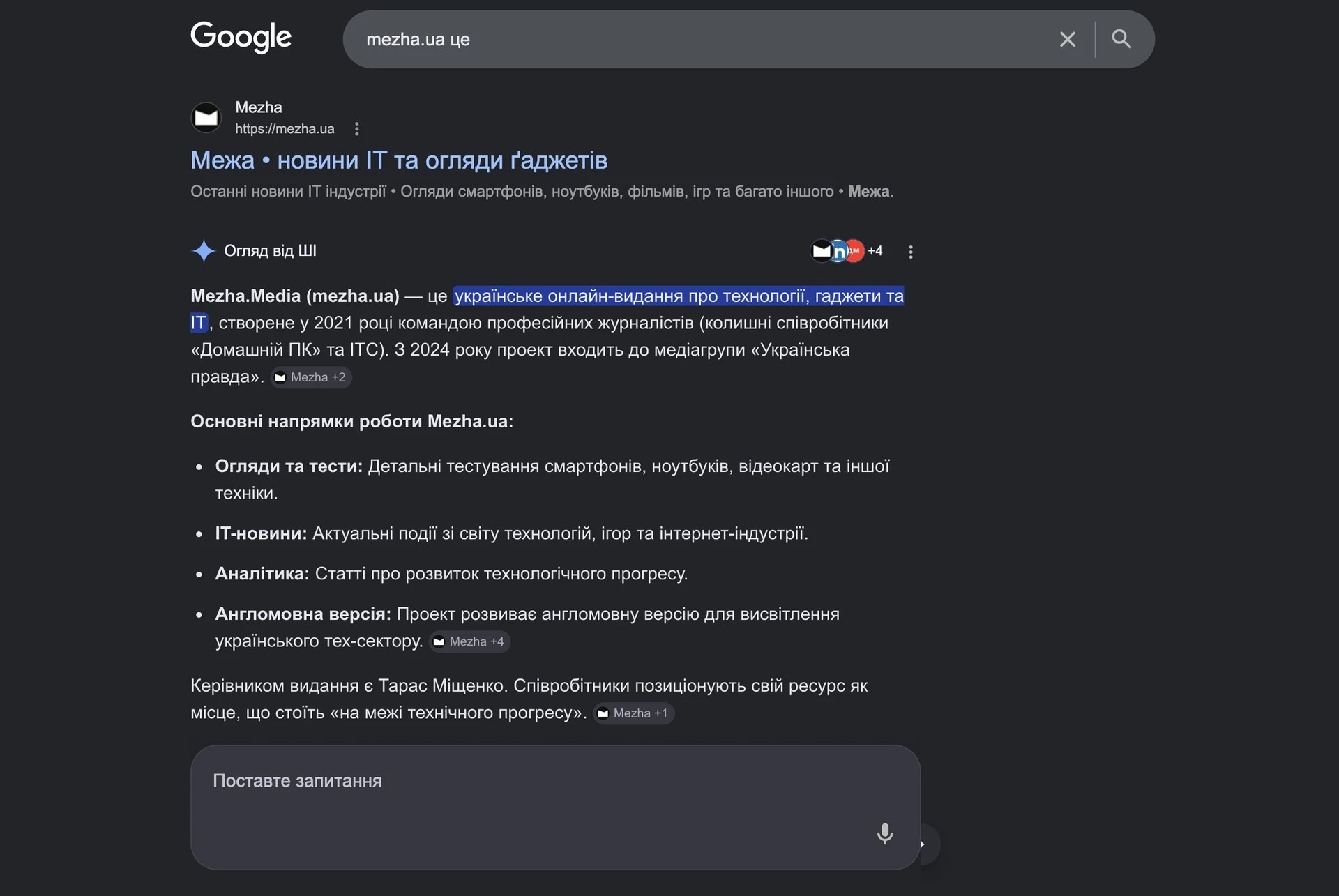The height and width of the screenshot is (896, 1339).
Task: Click the https://mezha.ua URL text
Action: pos(285,129)
